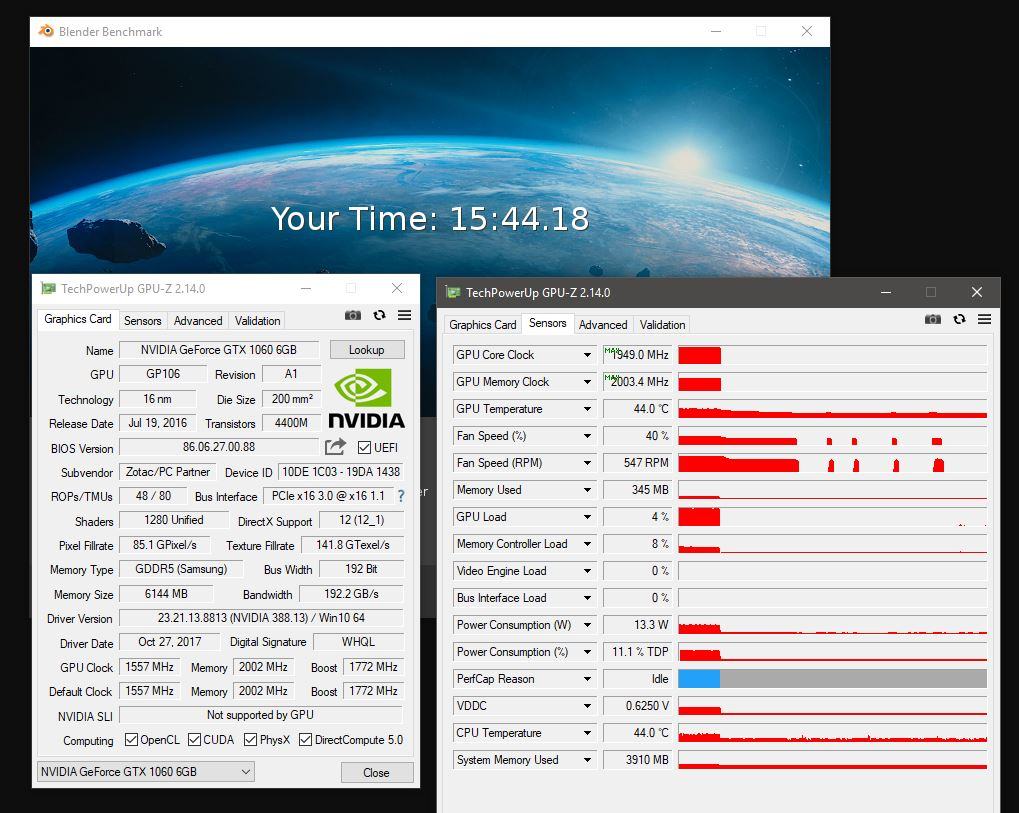Image resolution: width=1019 pixels, height=813 pixels.
Task: Click the BIOS export share icon
Action: pyautogui.click(x=335, y=446)
